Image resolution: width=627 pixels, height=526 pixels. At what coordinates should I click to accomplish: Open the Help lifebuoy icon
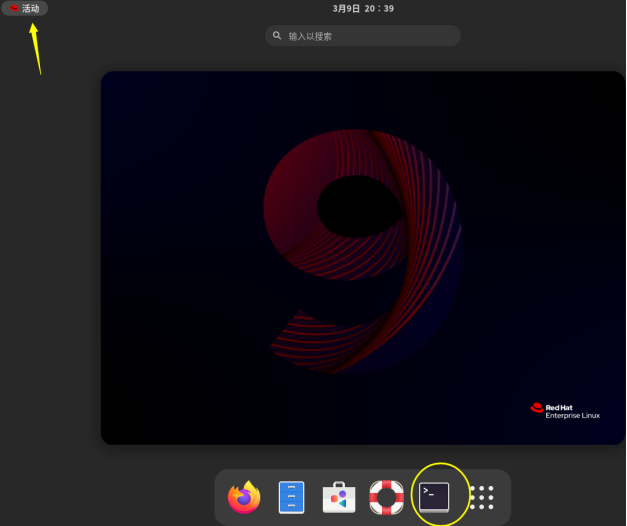click(x=386, y=497)
